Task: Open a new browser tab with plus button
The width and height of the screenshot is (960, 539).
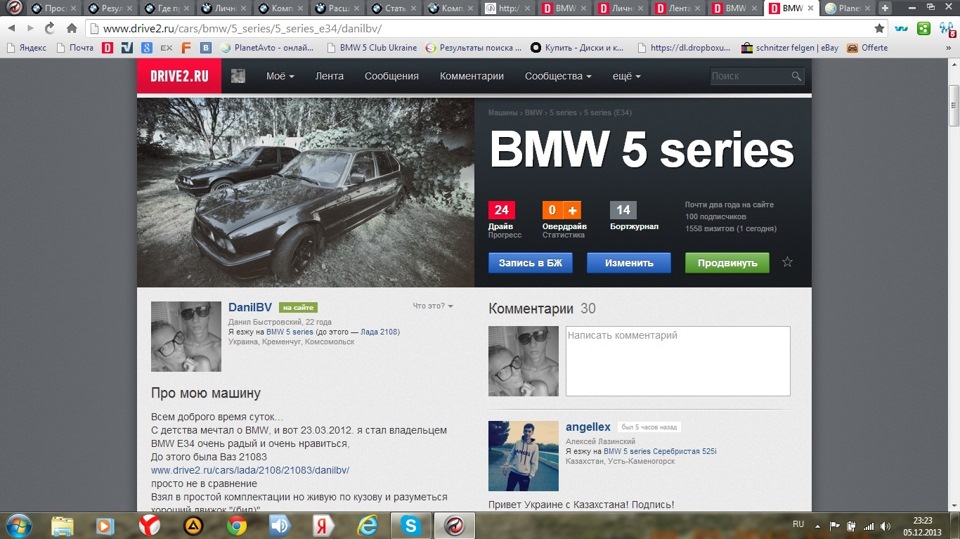Action: pos(885,8)
